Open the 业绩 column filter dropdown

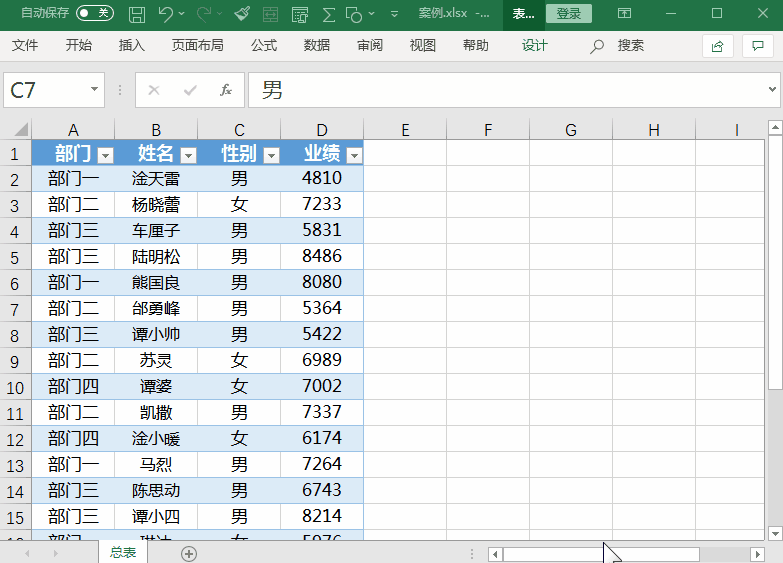pyautogui.click(x=355, y=155)
